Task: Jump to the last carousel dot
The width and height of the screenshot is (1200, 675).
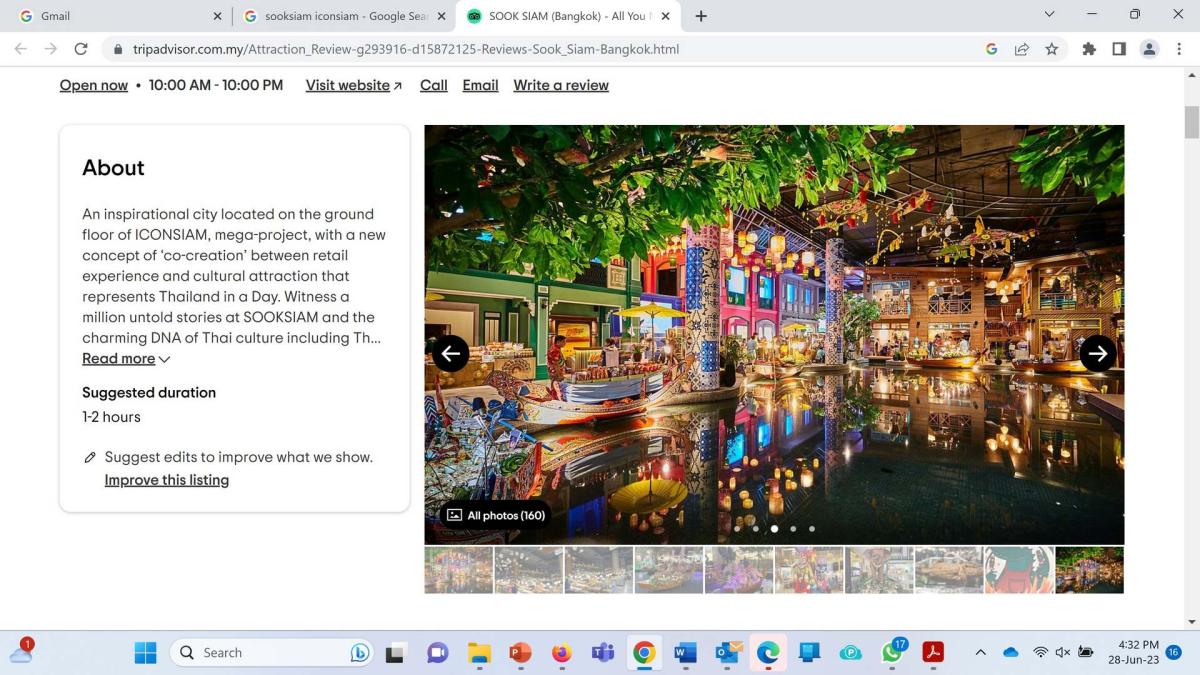Action: point(812,529)
